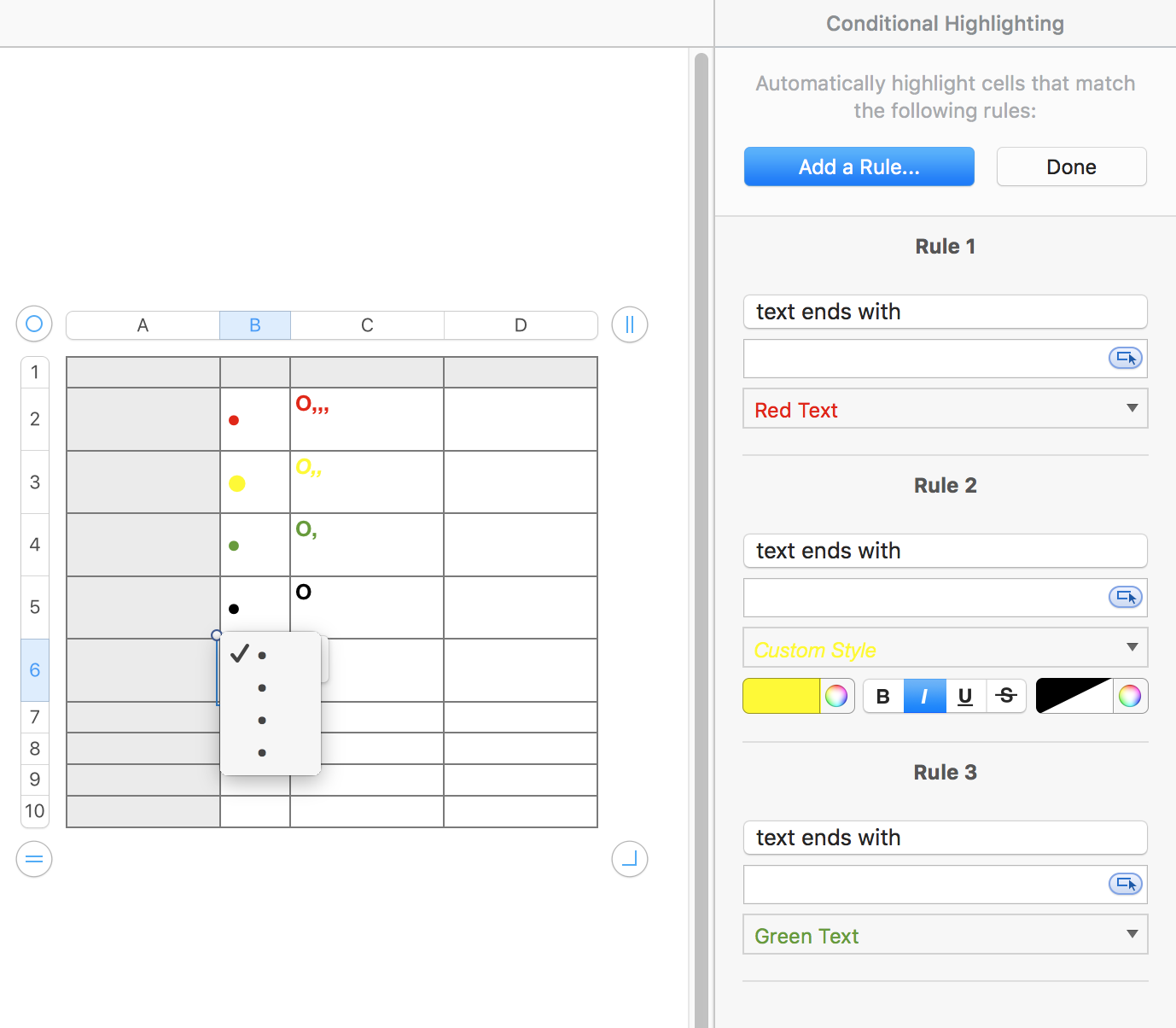Viewport: 1176px width, 1028px height.
Task: Select row 4 header
Action: pyautogui.click(x=35, y=545)
